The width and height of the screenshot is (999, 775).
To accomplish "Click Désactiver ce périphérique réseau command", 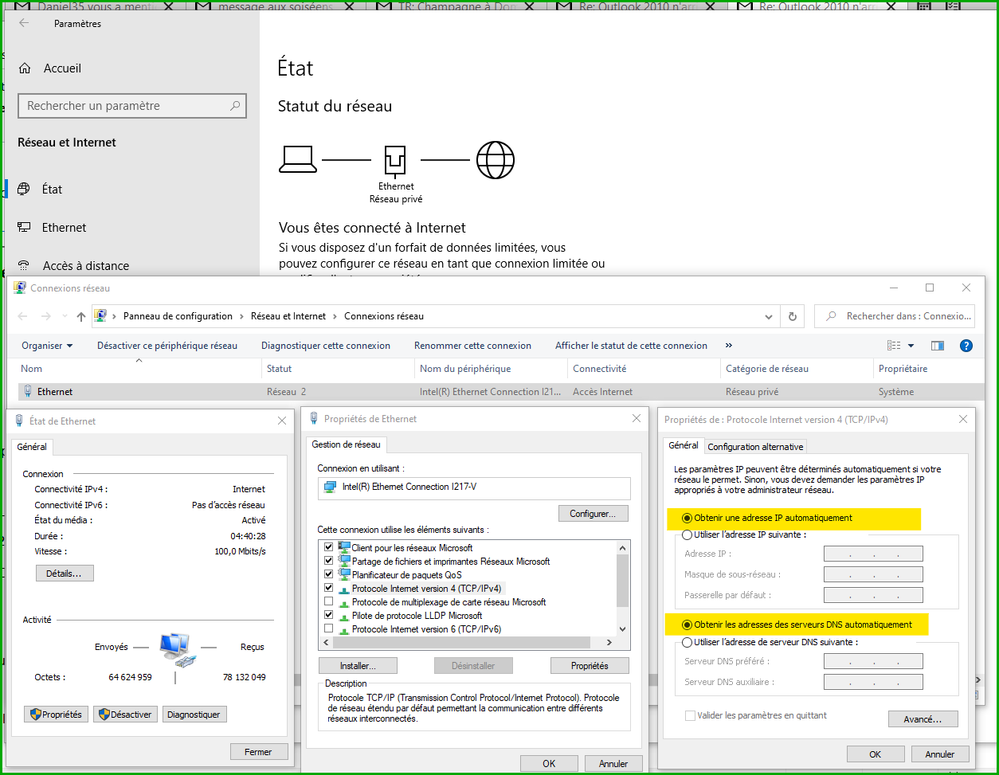I will tap(167, 346).
